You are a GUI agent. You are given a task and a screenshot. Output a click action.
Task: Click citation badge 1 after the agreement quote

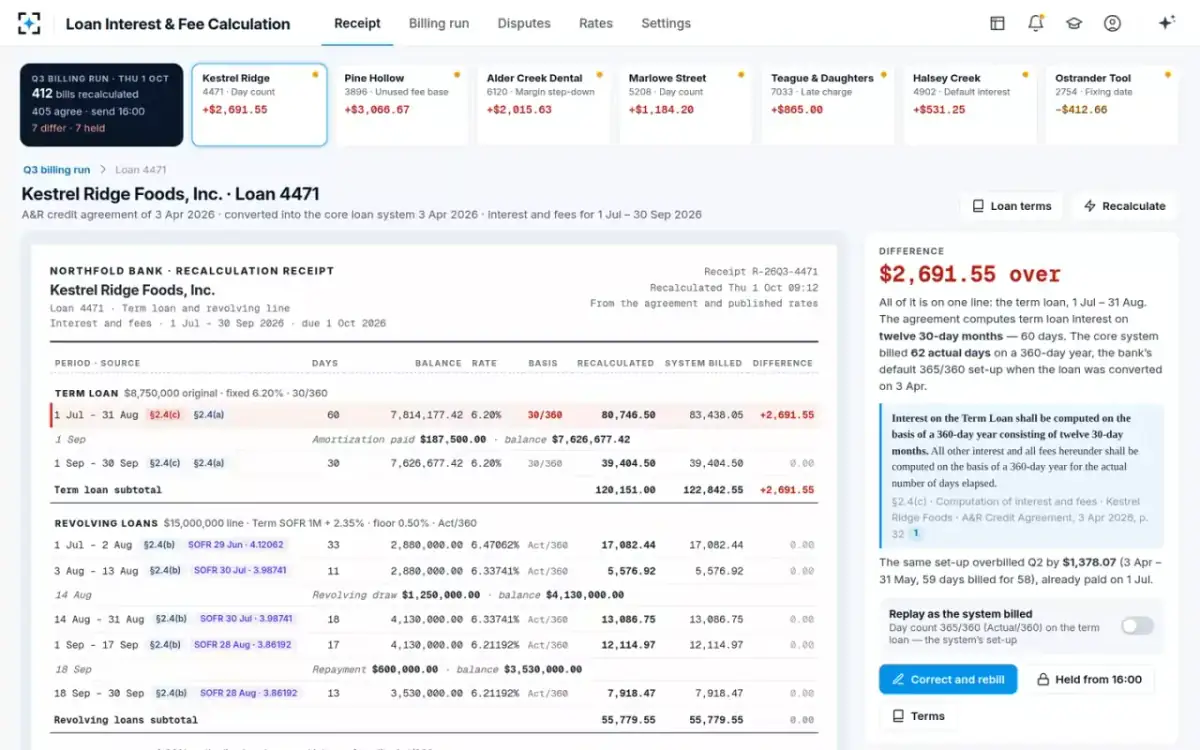(917, 535)
